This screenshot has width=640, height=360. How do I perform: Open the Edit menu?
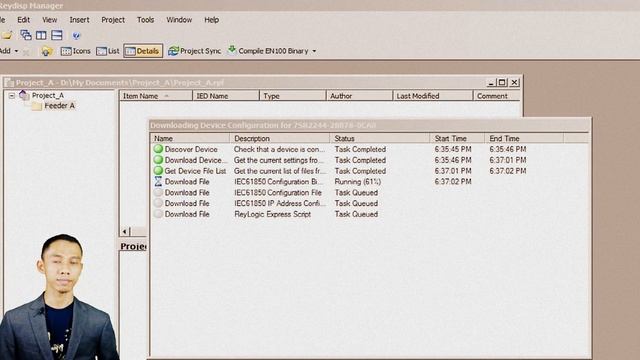pyautogui.click(x=23, y=20)
